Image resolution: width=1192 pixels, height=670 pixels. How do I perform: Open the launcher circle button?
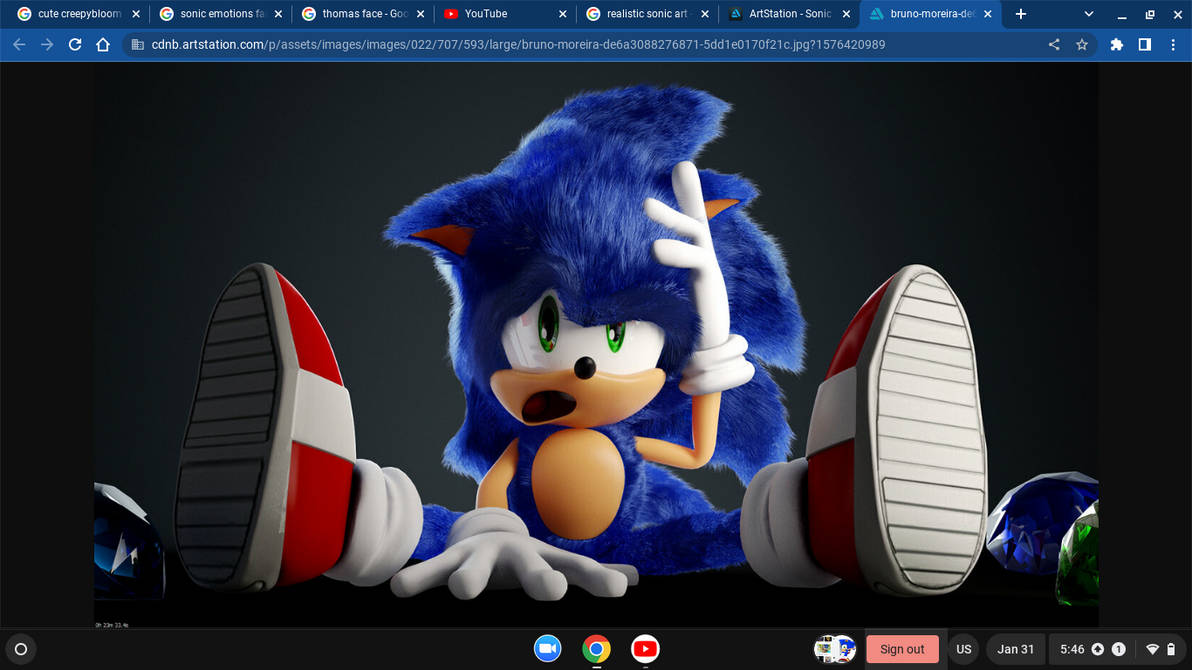tap(21, 649)
